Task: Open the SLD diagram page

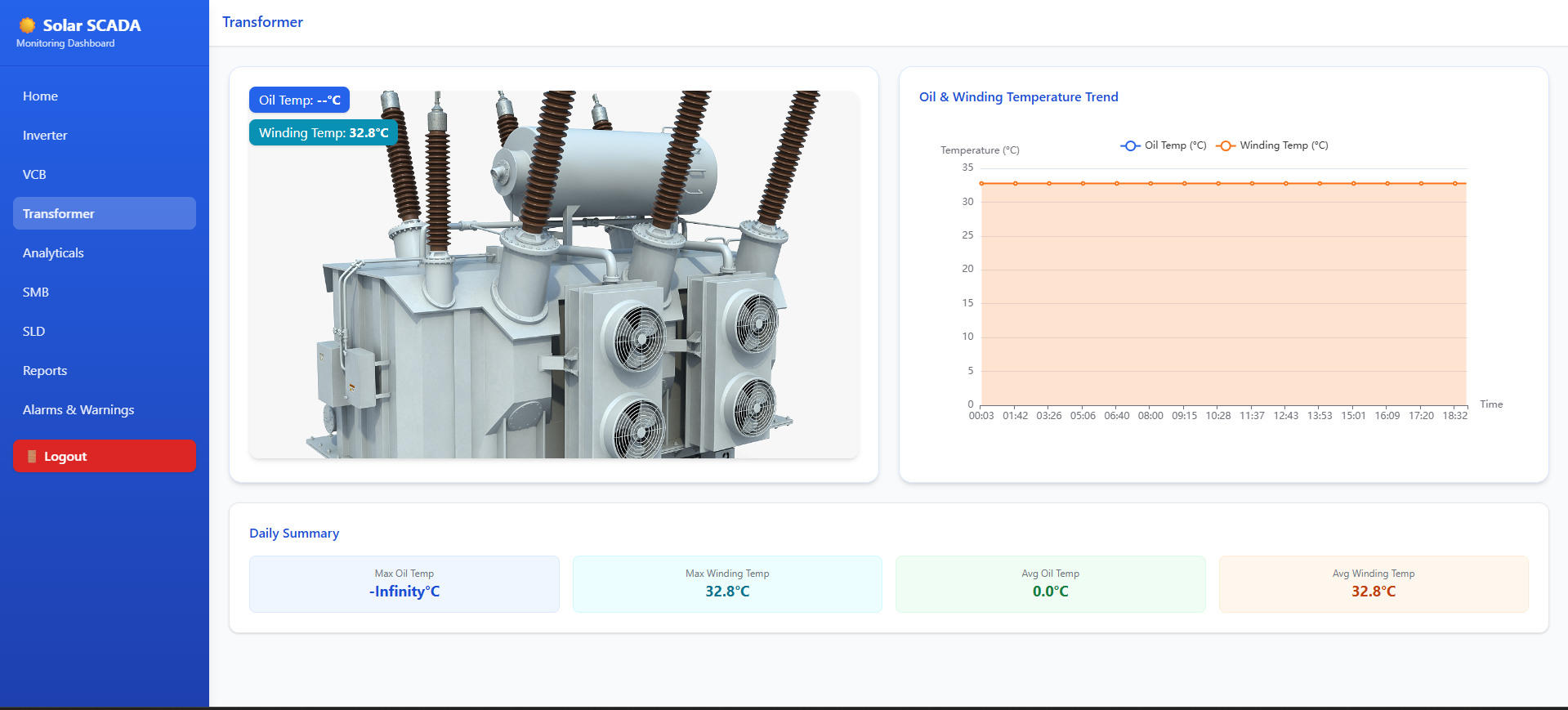Action: point(34,332)
